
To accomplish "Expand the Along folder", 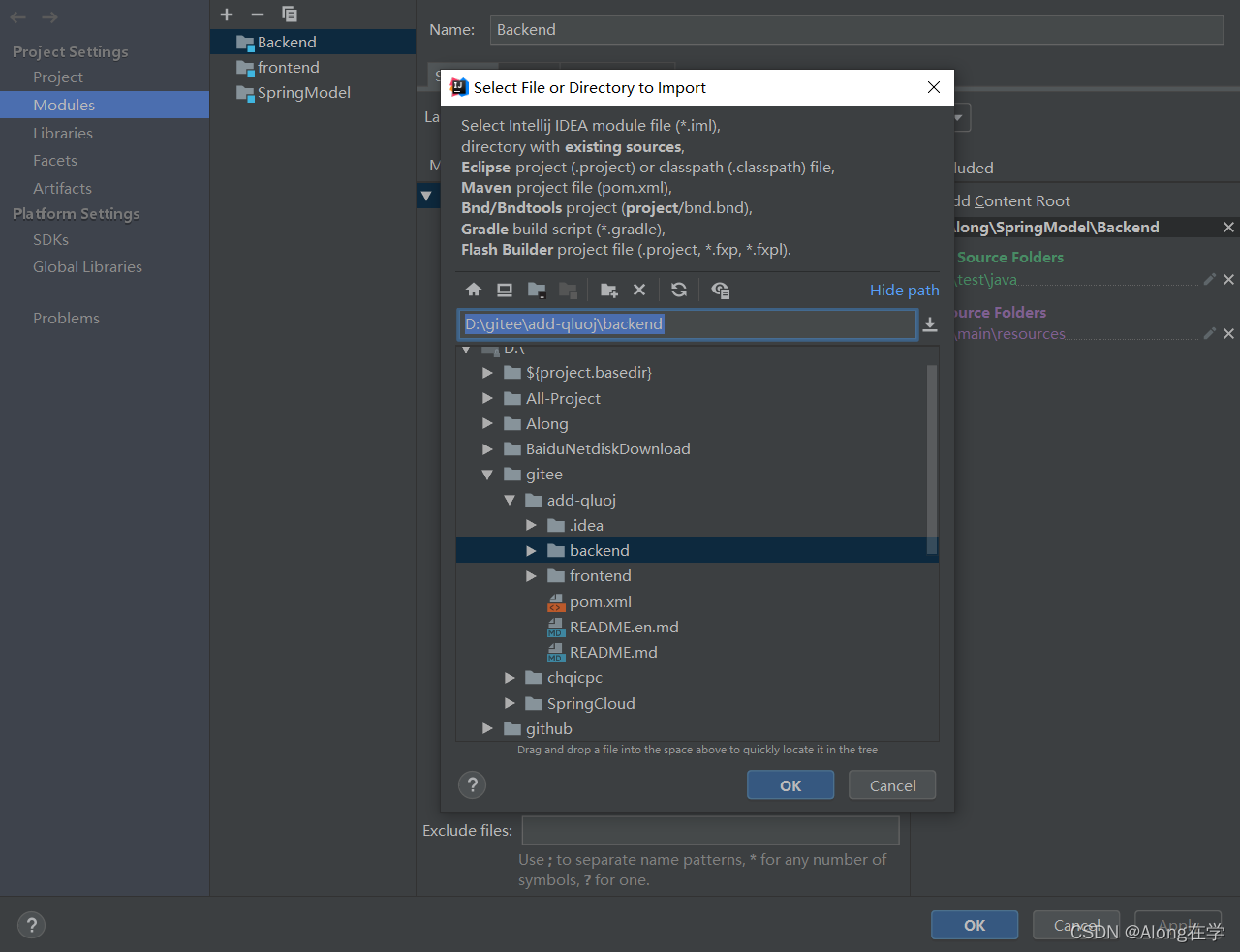I will (x=487, y=423).
